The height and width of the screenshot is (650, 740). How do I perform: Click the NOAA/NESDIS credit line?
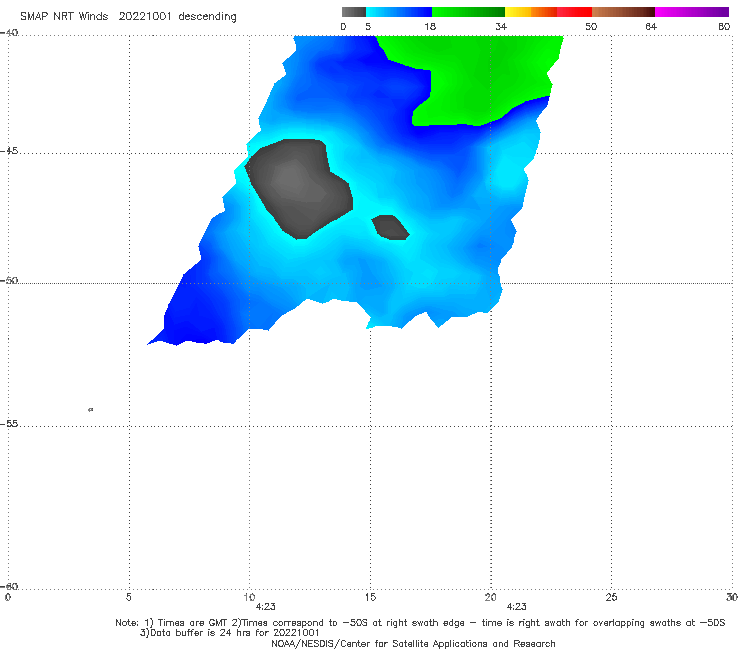(x=413, y=644)
